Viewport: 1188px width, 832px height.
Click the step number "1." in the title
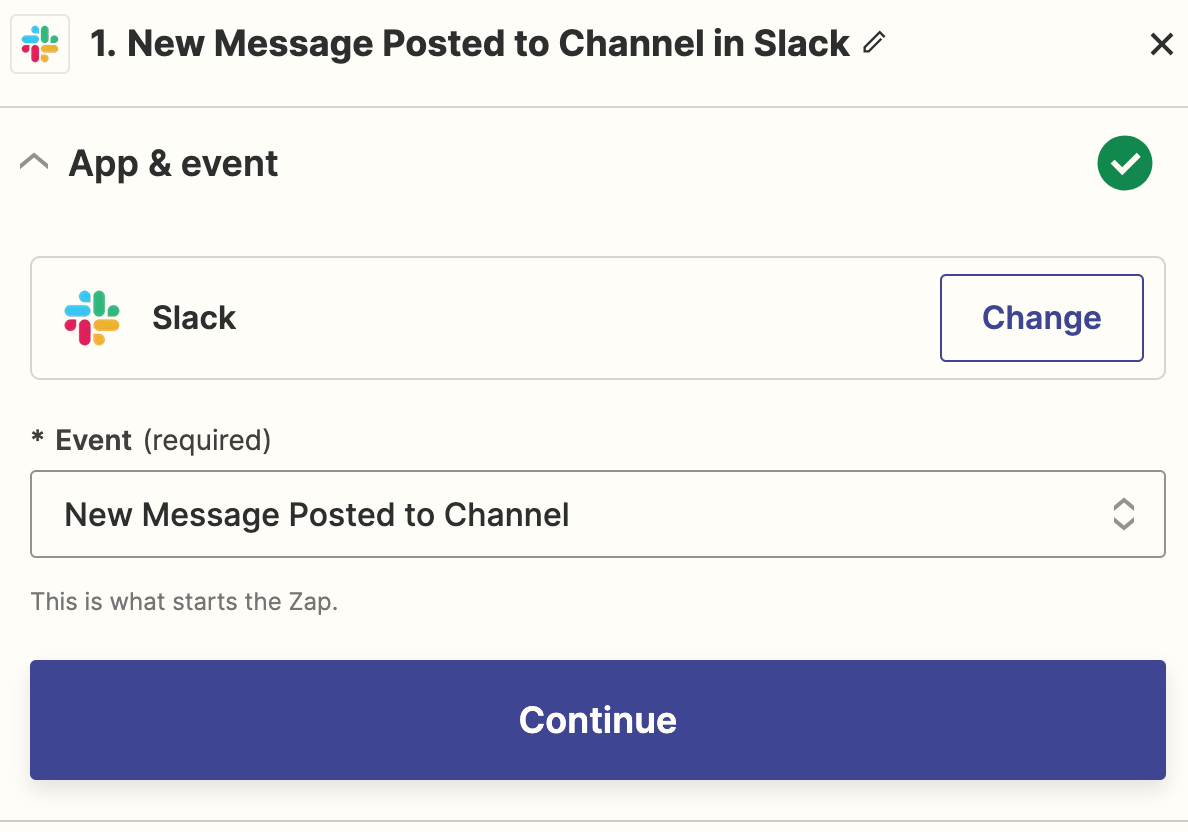104,44
